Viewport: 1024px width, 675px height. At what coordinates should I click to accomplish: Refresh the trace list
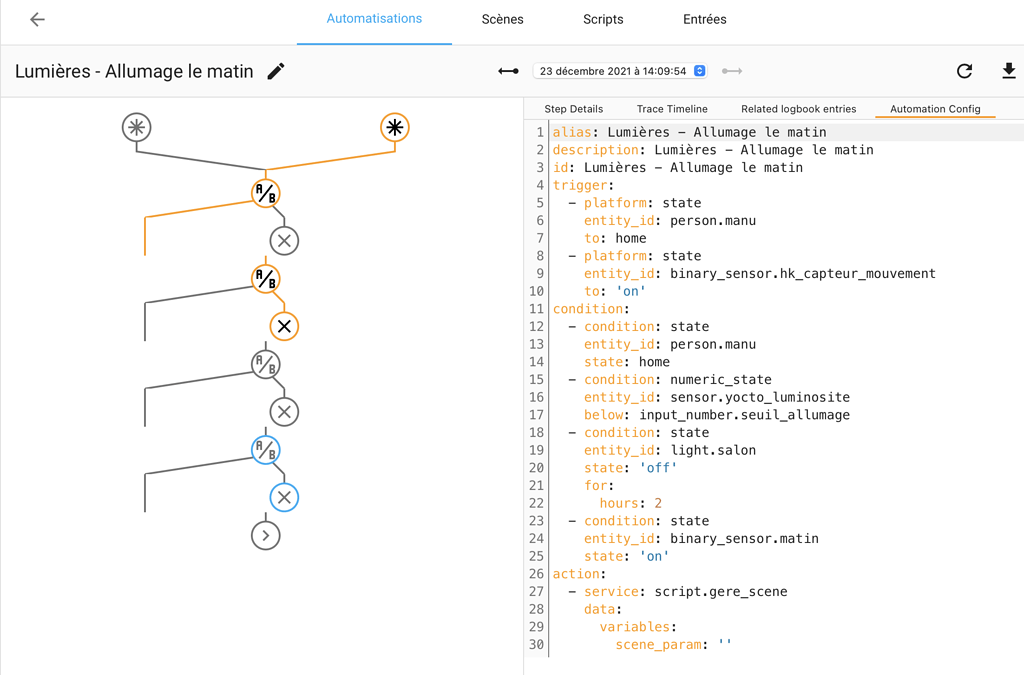pyautogui.click(x=964, y=71)
